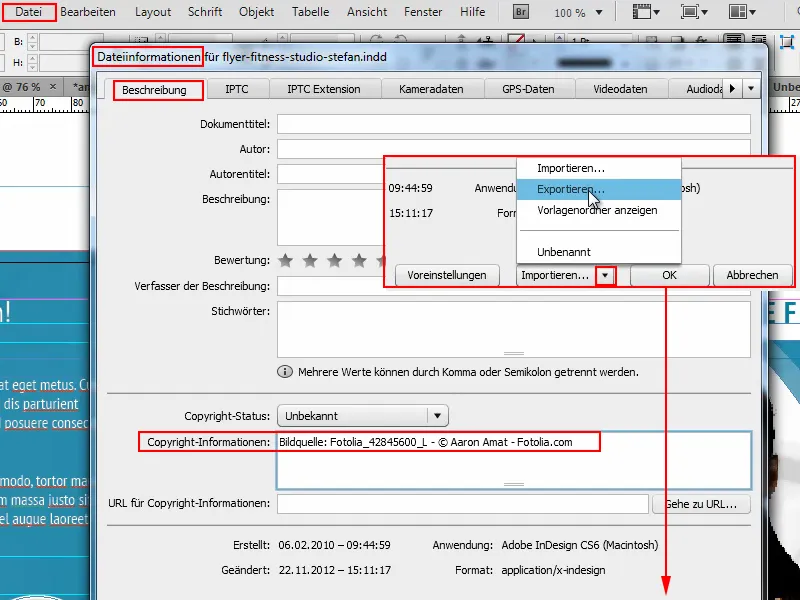
Task: Click the Gehe zu URL button
Action: click(702, 504)
